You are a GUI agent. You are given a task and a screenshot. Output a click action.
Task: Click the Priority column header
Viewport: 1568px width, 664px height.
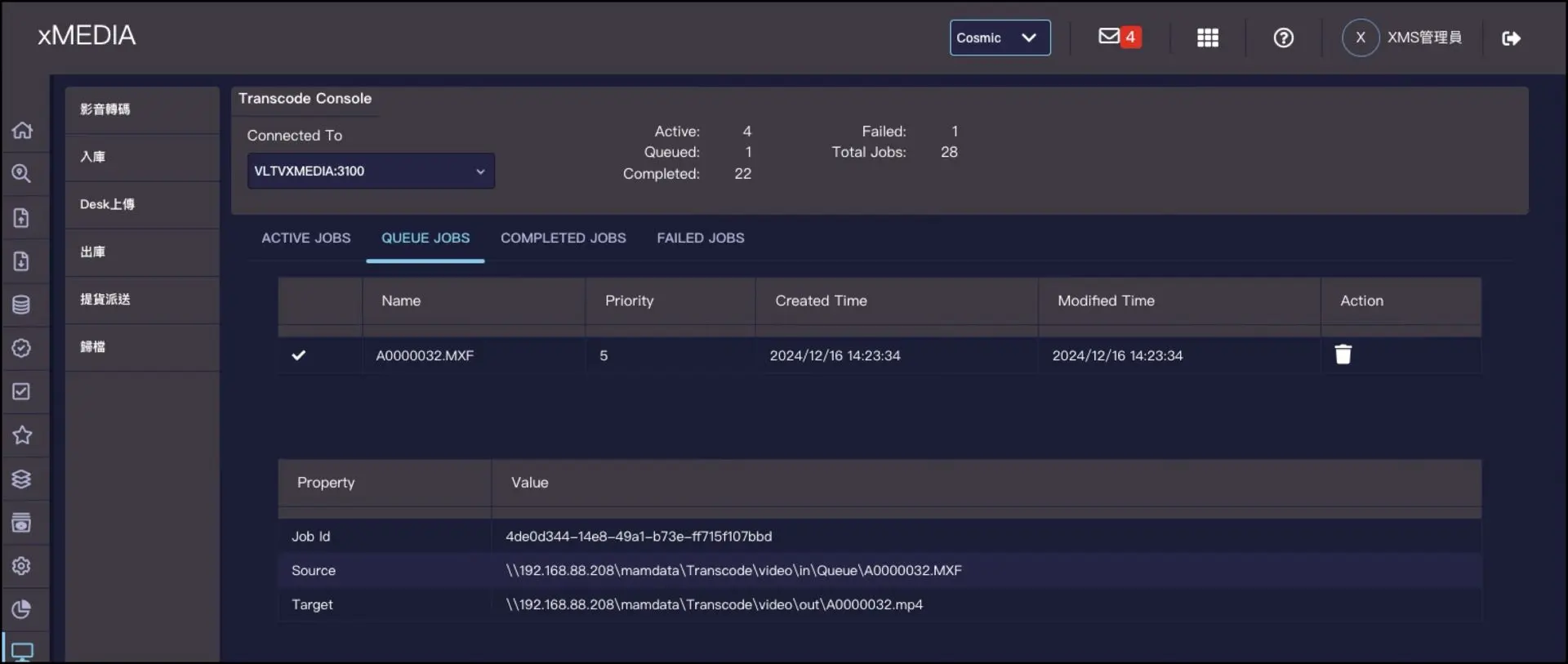(629, 301)
